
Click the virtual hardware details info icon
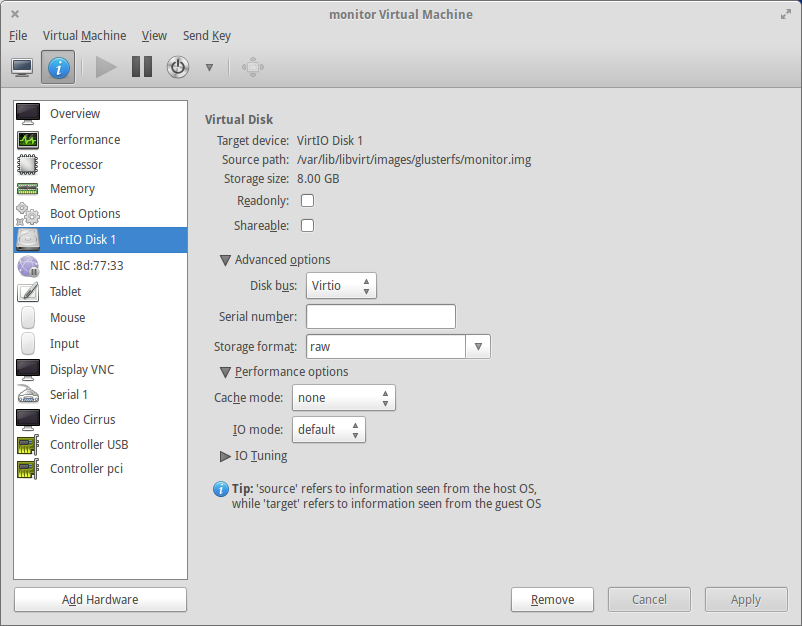[x=58, y=67]
